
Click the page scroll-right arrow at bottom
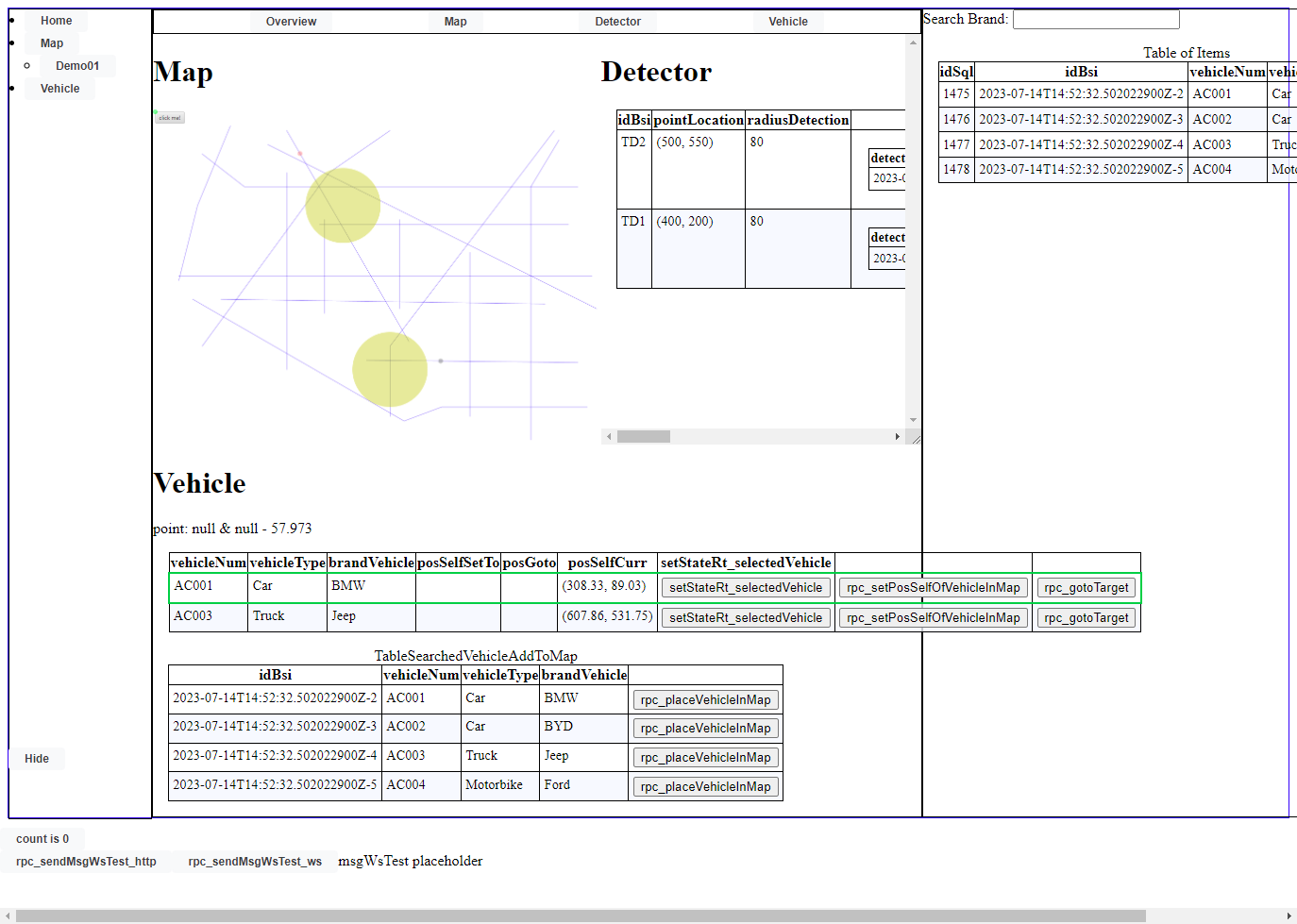tap(1289, 916)
